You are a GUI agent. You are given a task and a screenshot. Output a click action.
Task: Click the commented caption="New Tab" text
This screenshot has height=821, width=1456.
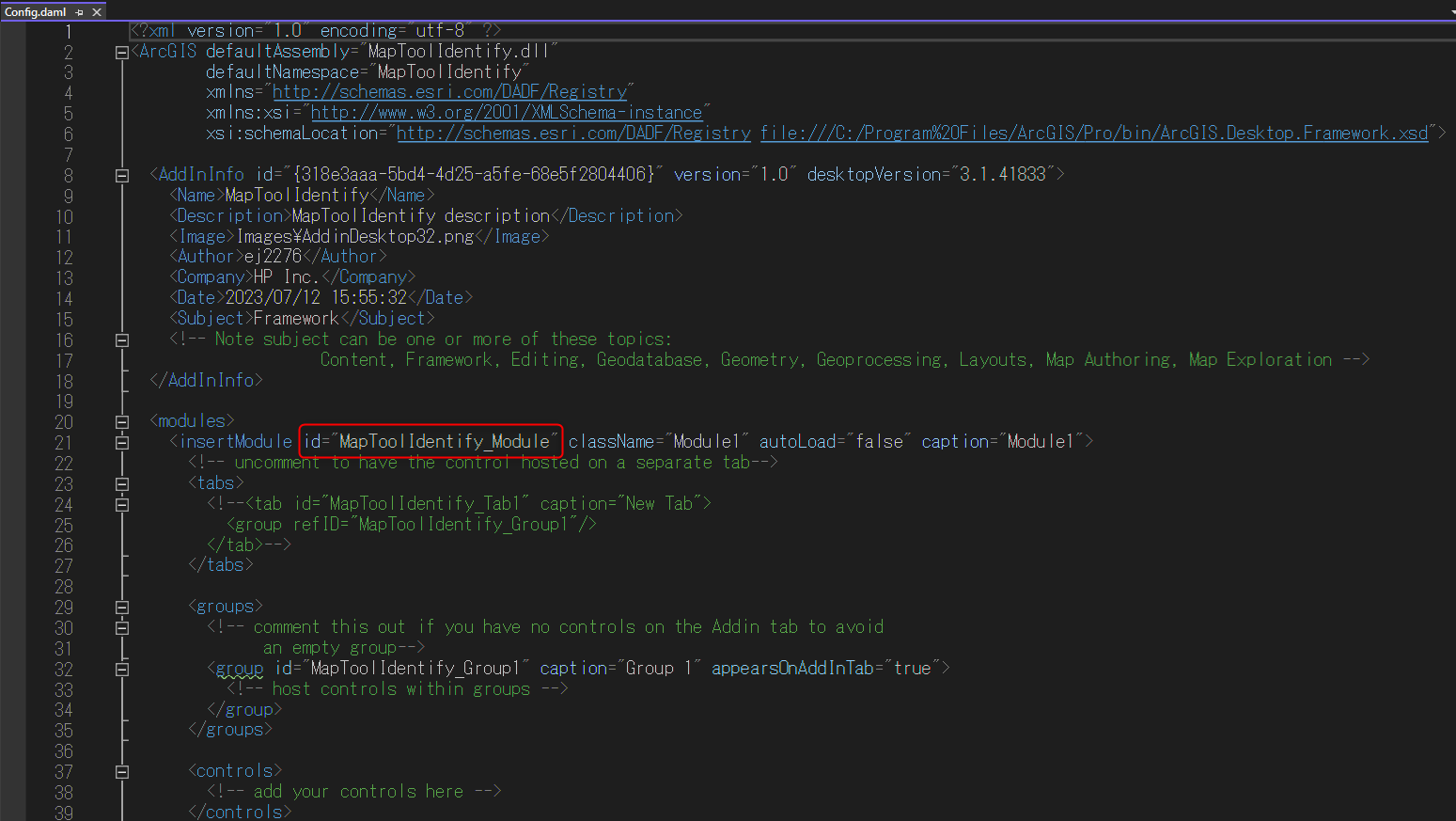(620, 504)
